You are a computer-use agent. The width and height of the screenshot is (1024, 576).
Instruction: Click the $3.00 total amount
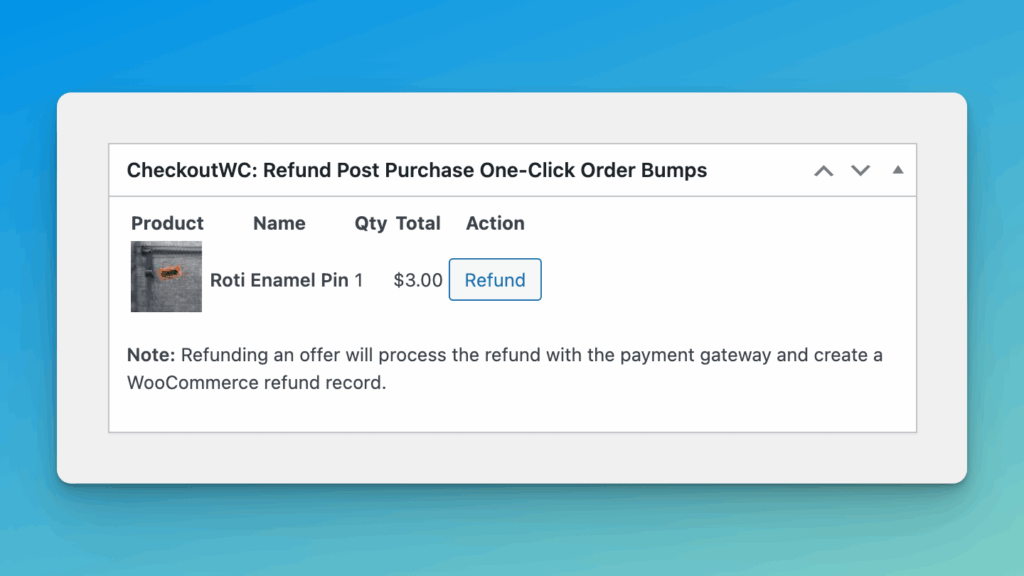point(417,280)
